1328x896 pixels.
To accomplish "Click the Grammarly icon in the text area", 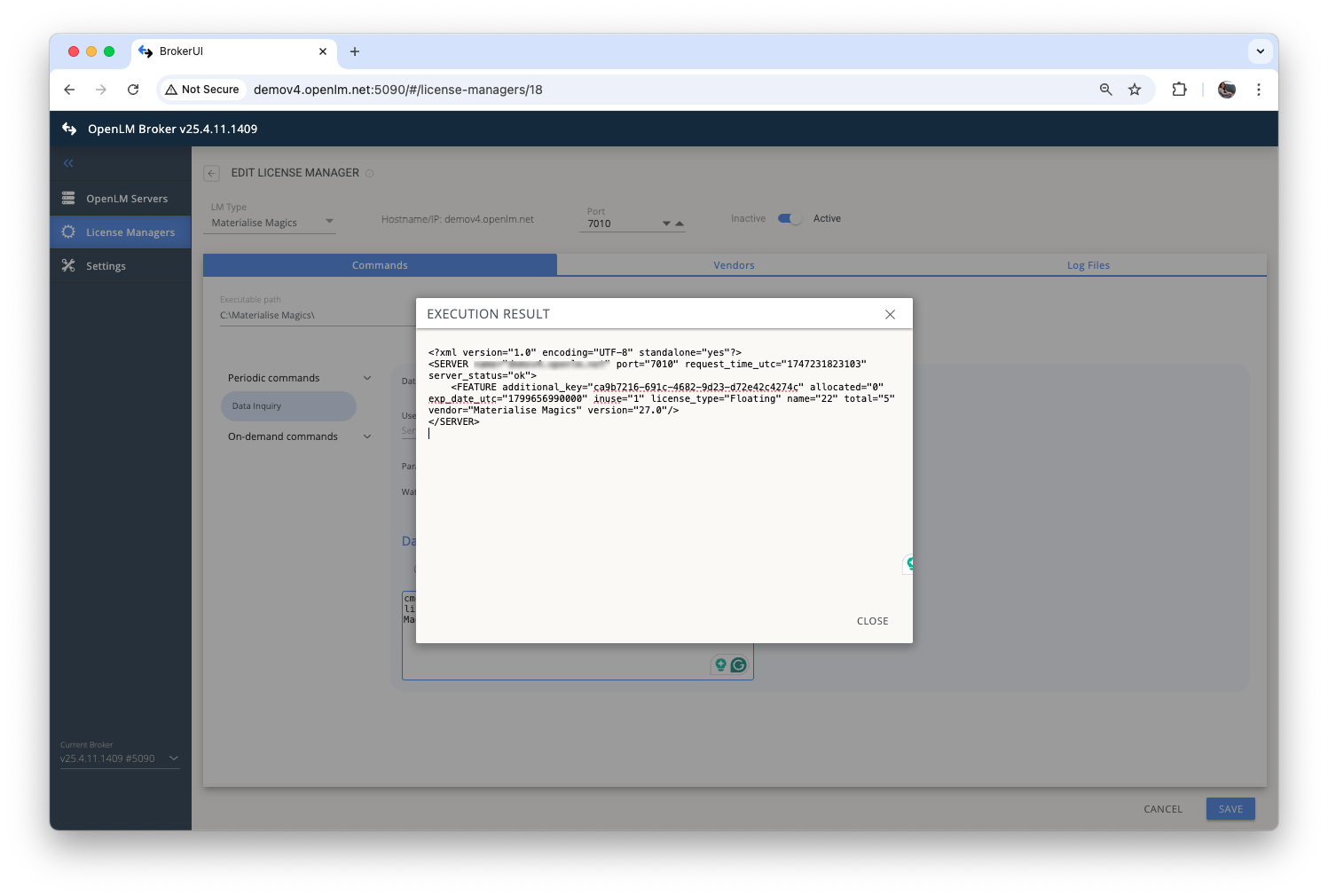I will pyautogui.click(x=738, y=664).
